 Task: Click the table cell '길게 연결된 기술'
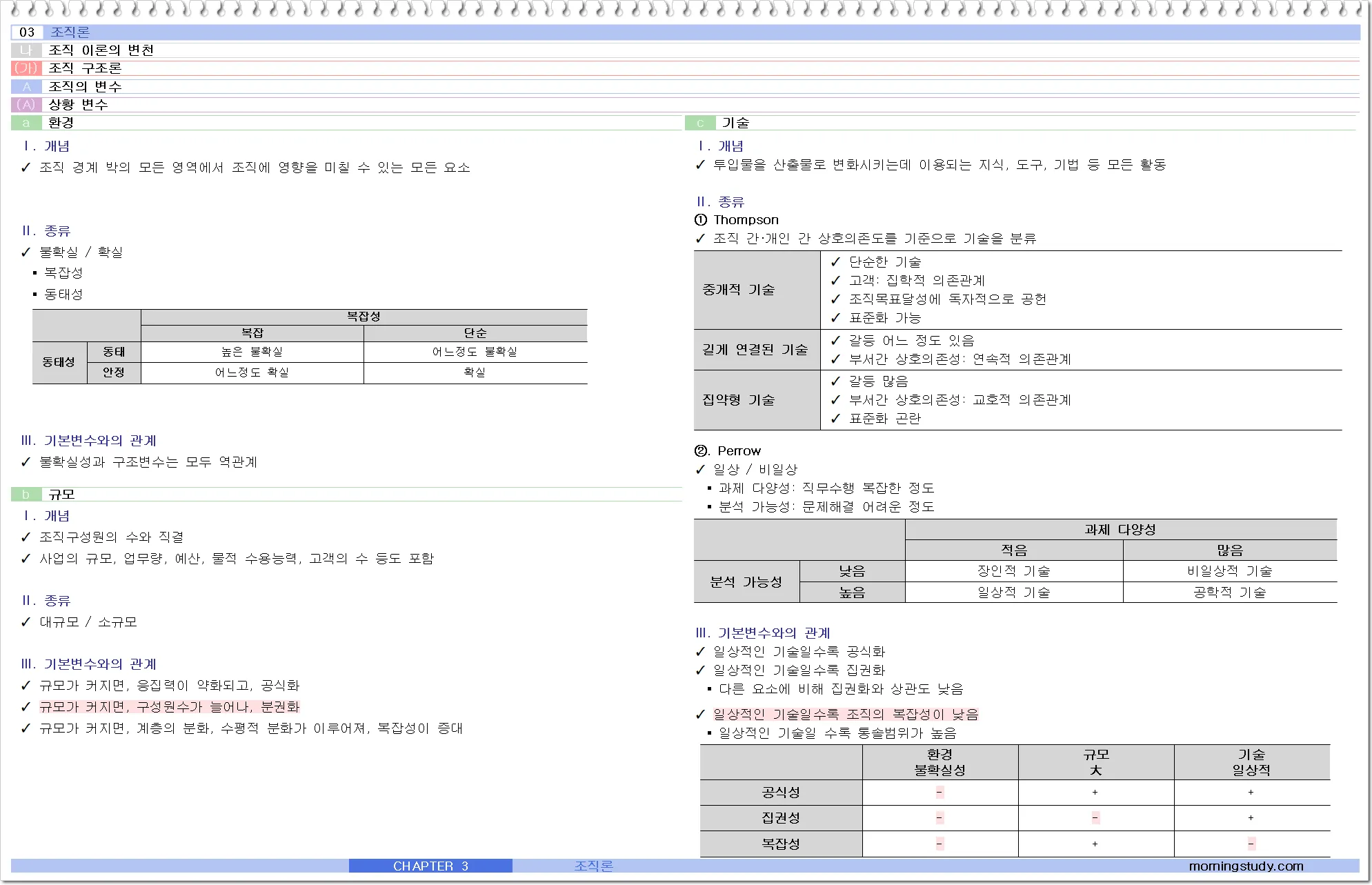(x=757, y=350)
